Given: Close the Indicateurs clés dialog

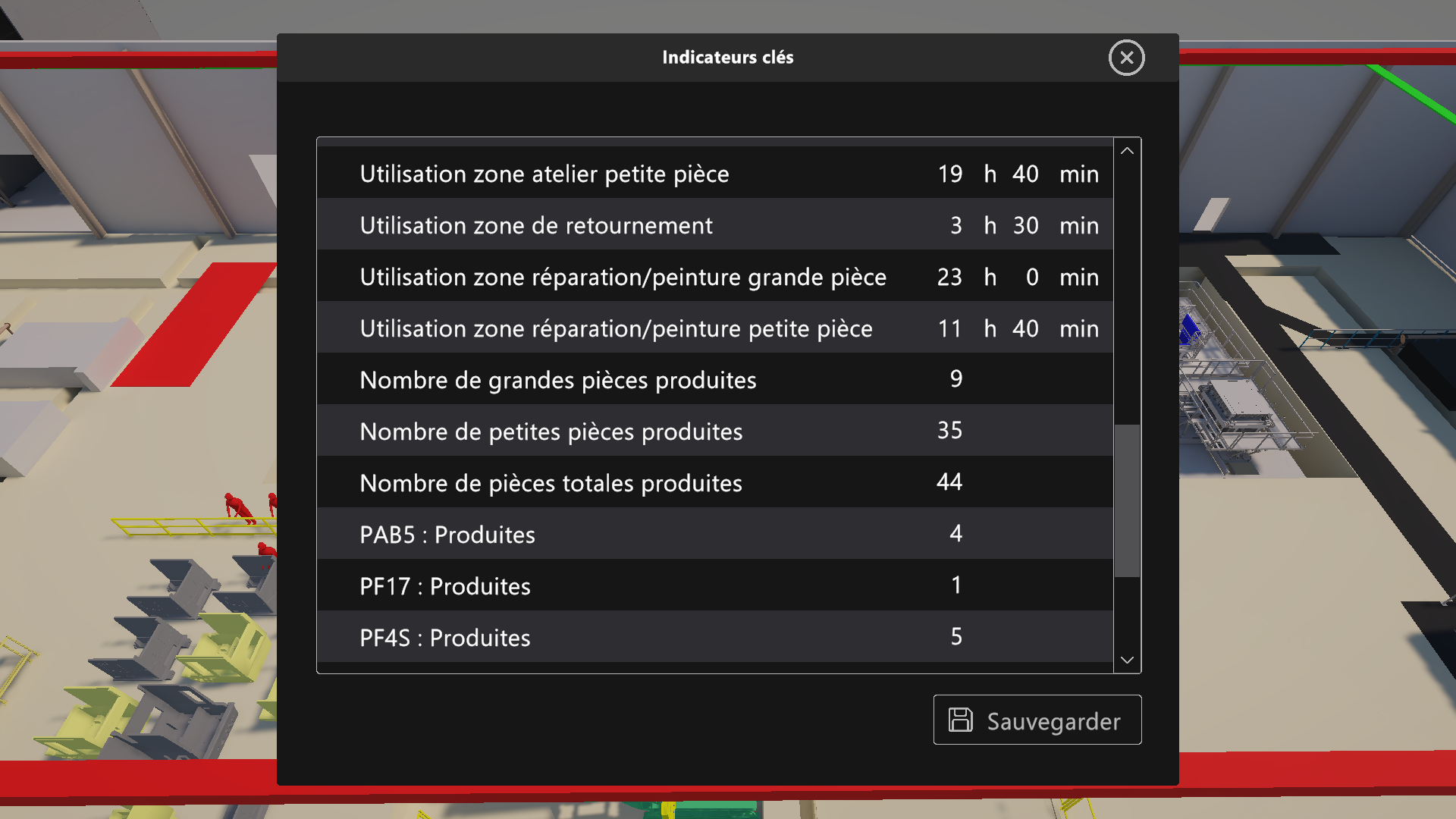Looking at the screenshot, I should (1126, 58).
